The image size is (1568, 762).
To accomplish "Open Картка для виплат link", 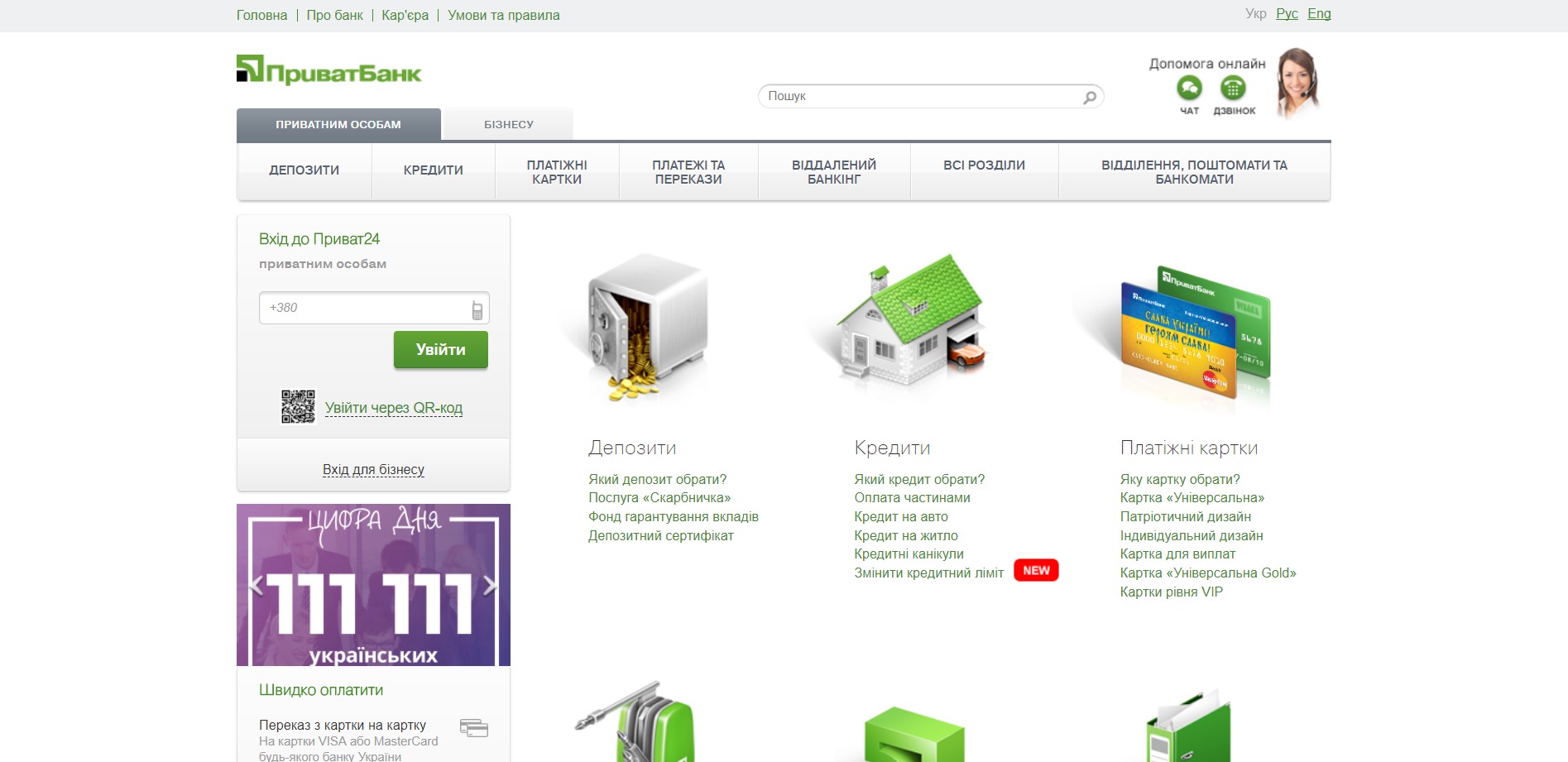I will (1177, 554).
